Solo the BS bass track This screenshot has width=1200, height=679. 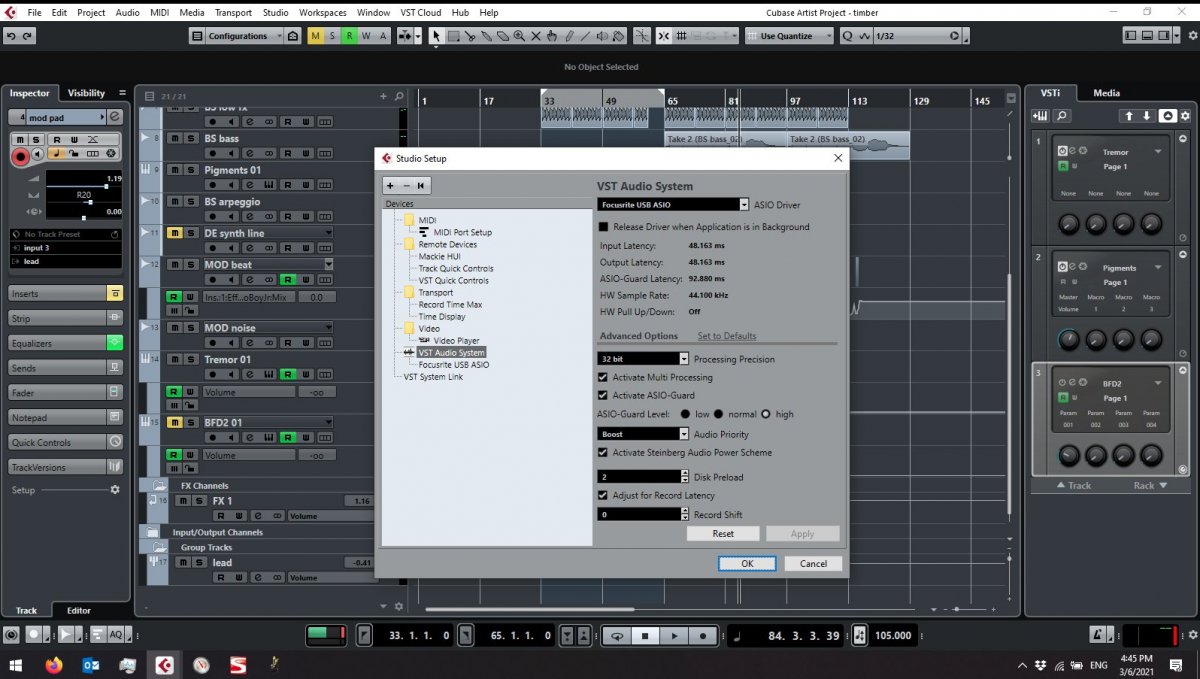click(x=191, y=138)
